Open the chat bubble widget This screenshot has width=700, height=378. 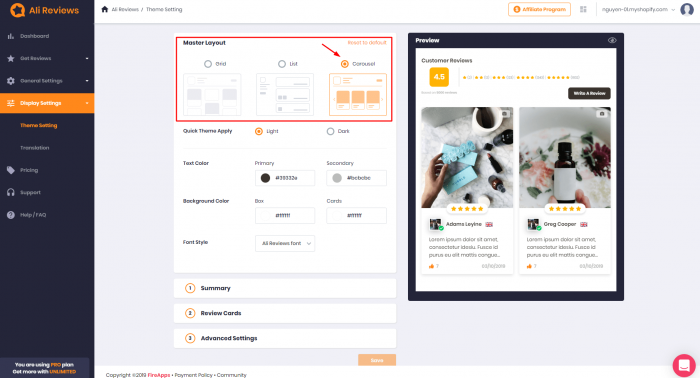[684, 365]
